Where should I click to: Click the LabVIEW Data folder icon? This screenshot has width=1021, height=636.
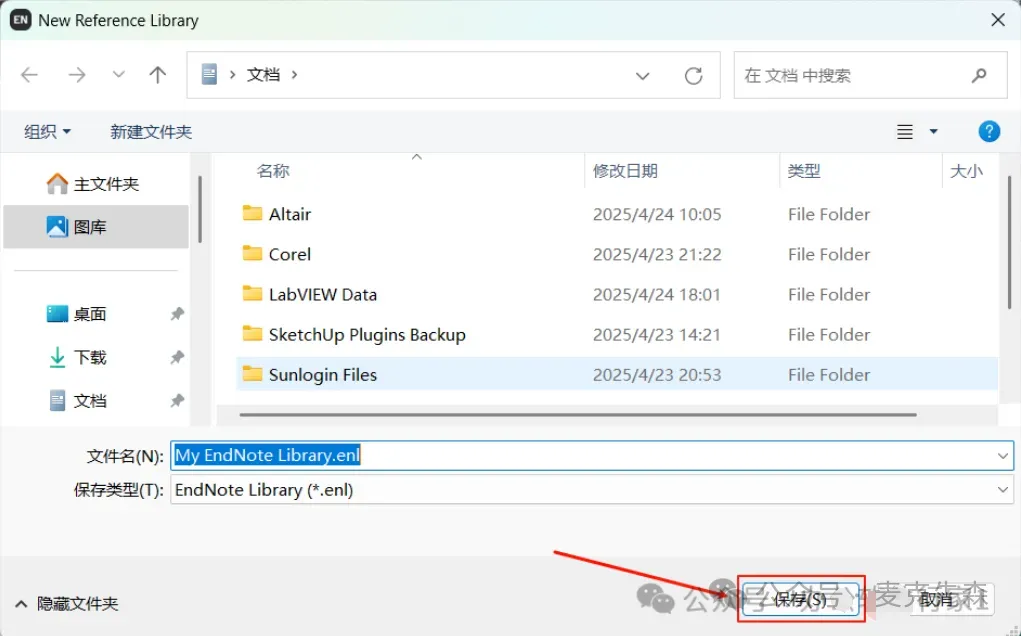click(252, 294)
